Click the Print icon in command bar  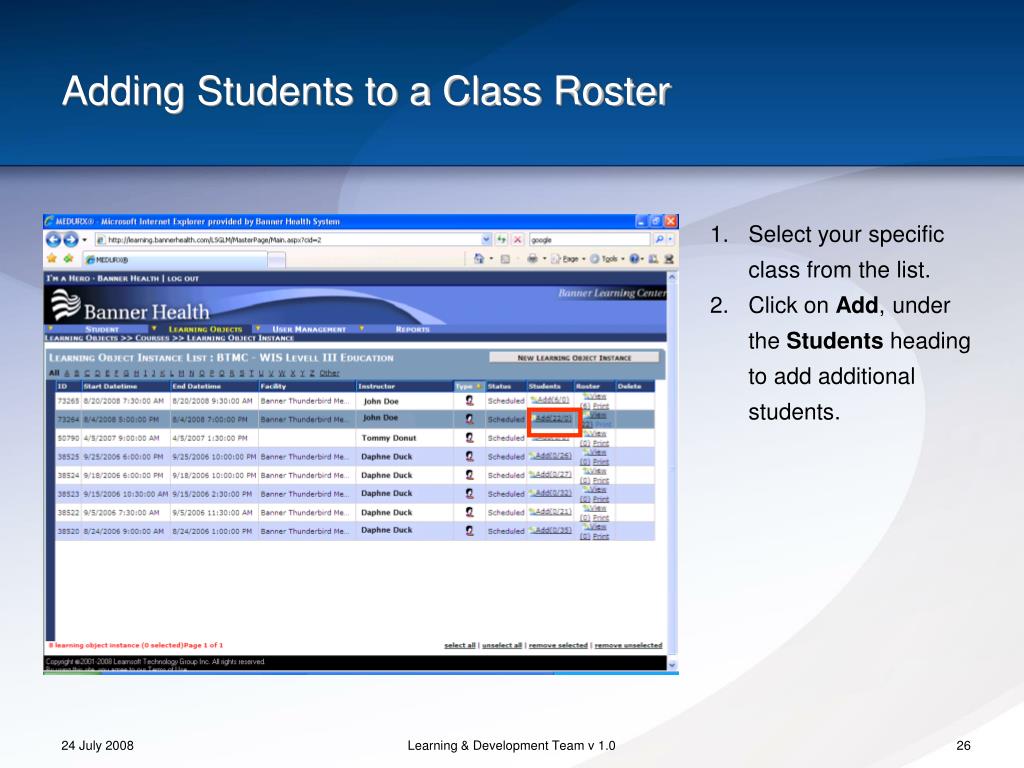[x=532, y=259]
